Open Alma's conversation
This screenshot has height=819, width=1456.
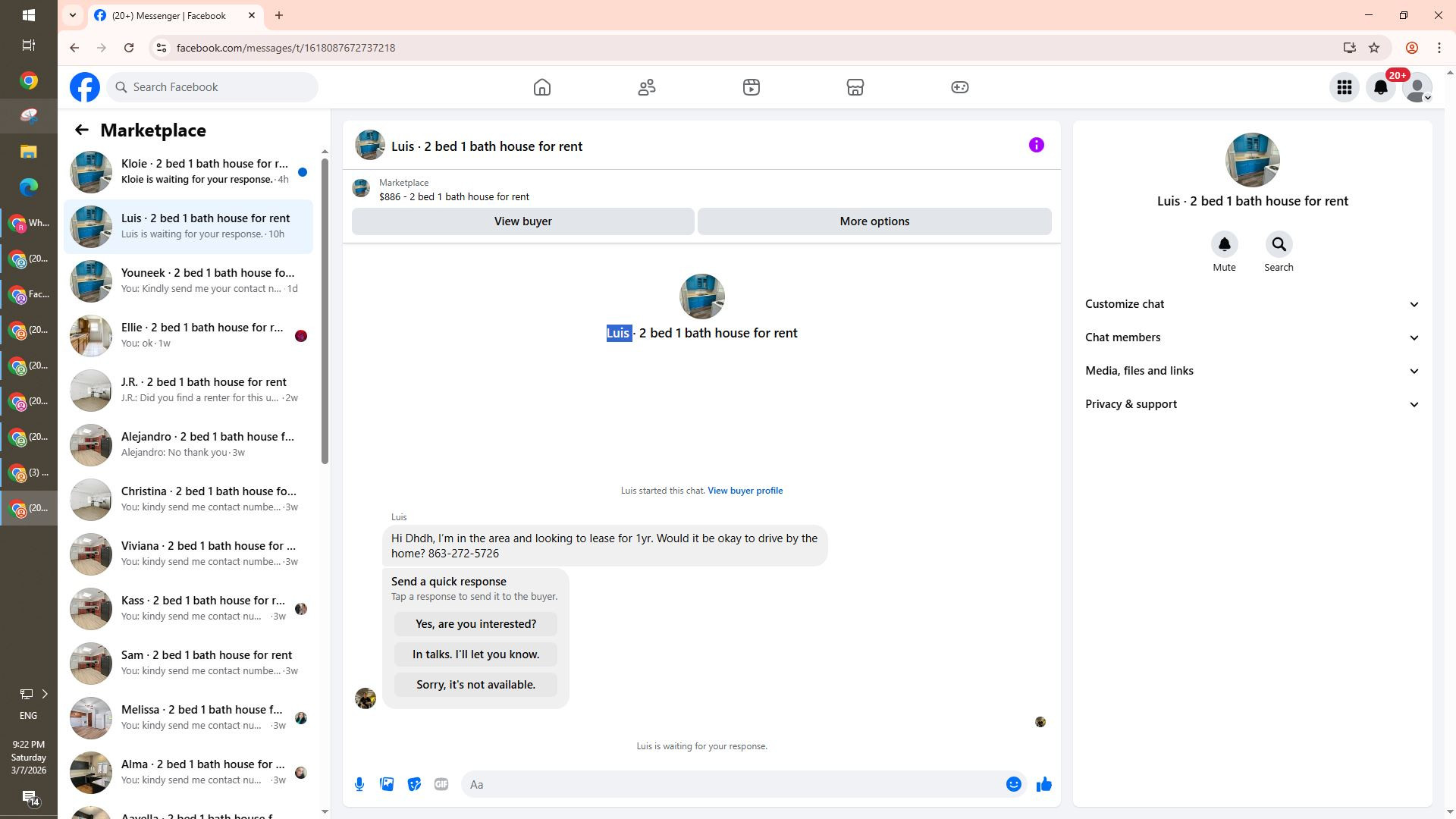click(x=188, y=773)
